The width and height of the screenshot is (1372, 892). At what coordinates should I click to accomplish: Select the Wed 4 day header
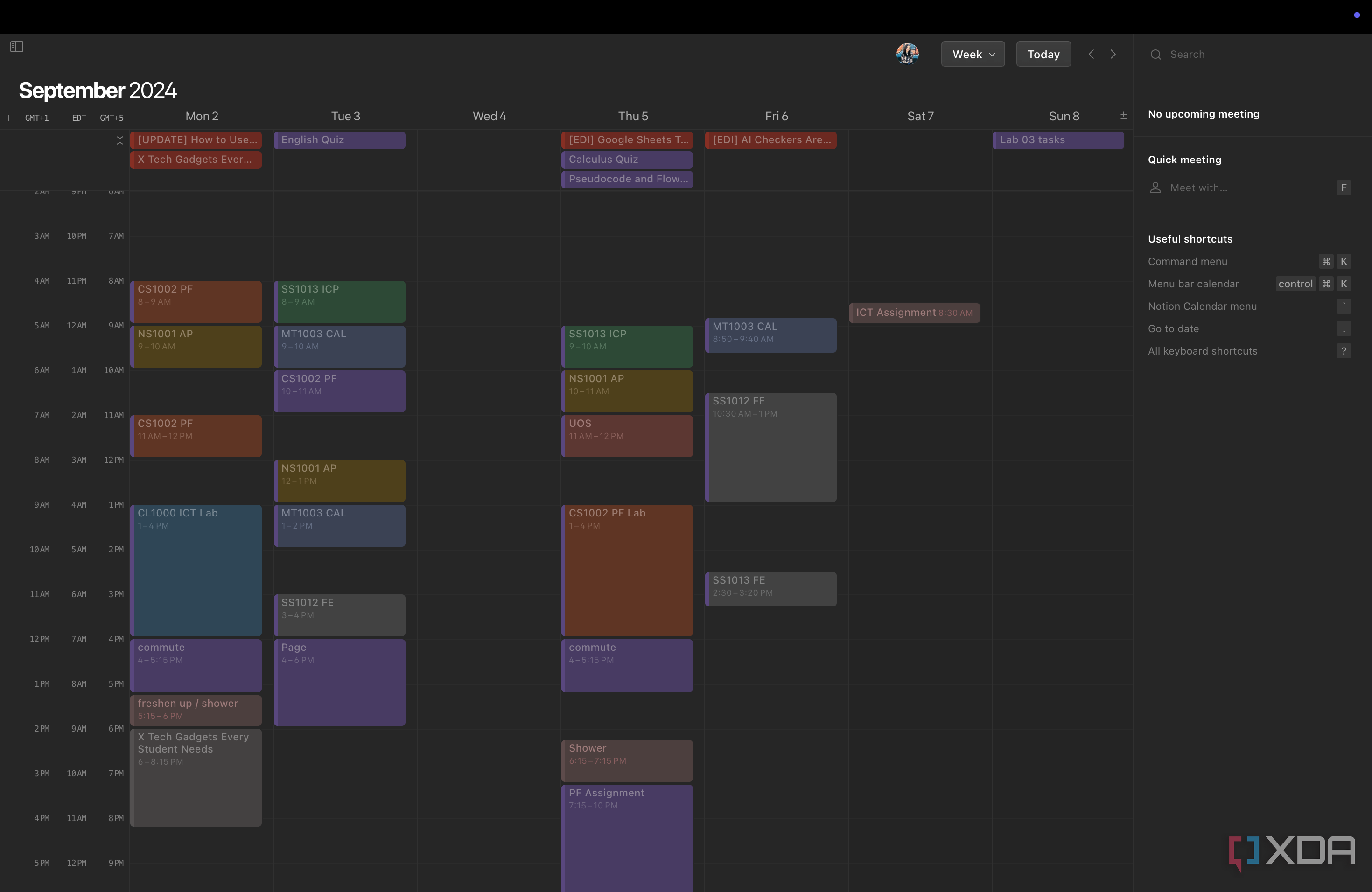pos(490,116)
